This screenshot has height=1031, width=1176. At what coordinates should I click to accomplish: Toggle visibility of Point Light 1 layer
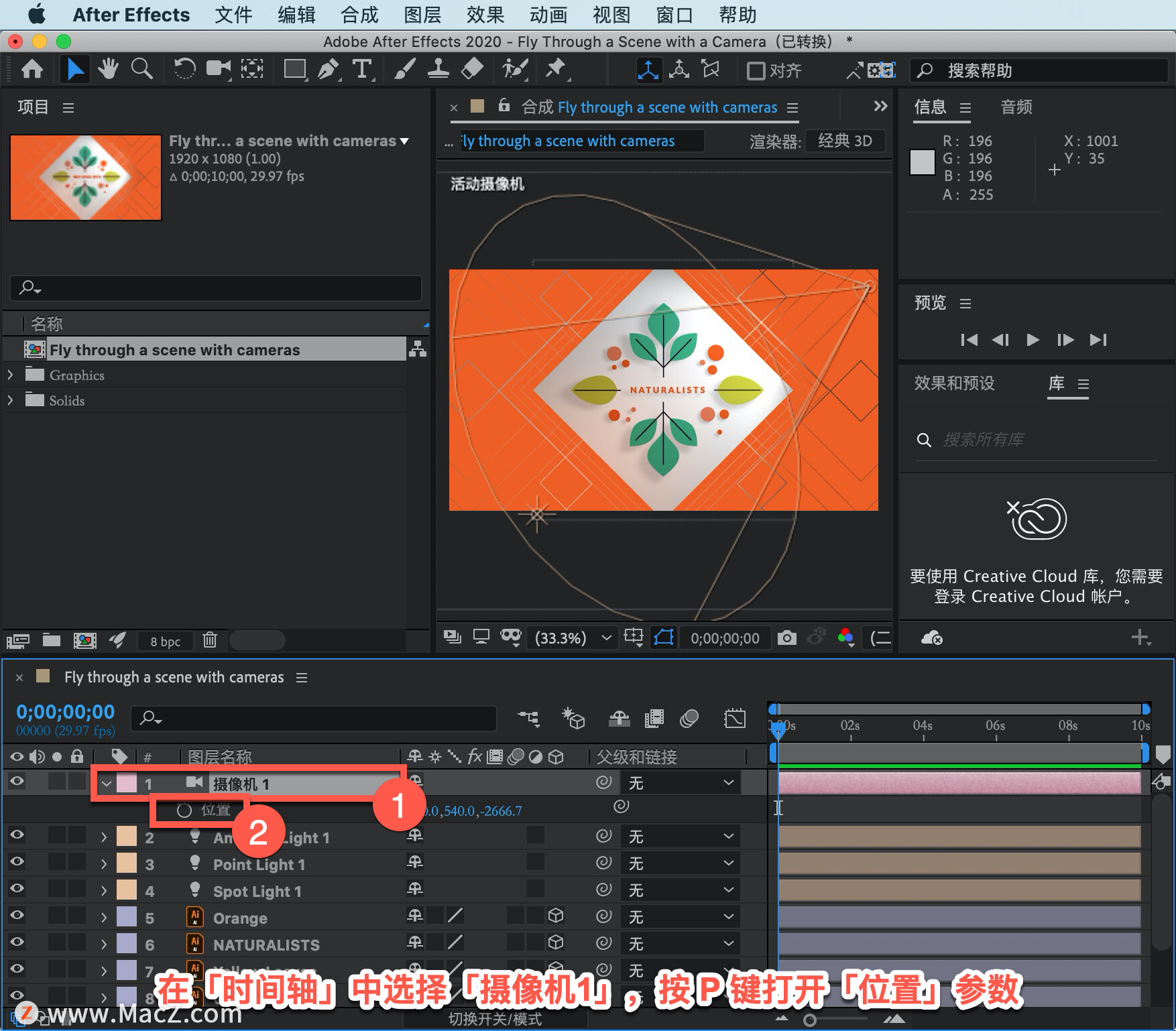click(x=17, y=861)
